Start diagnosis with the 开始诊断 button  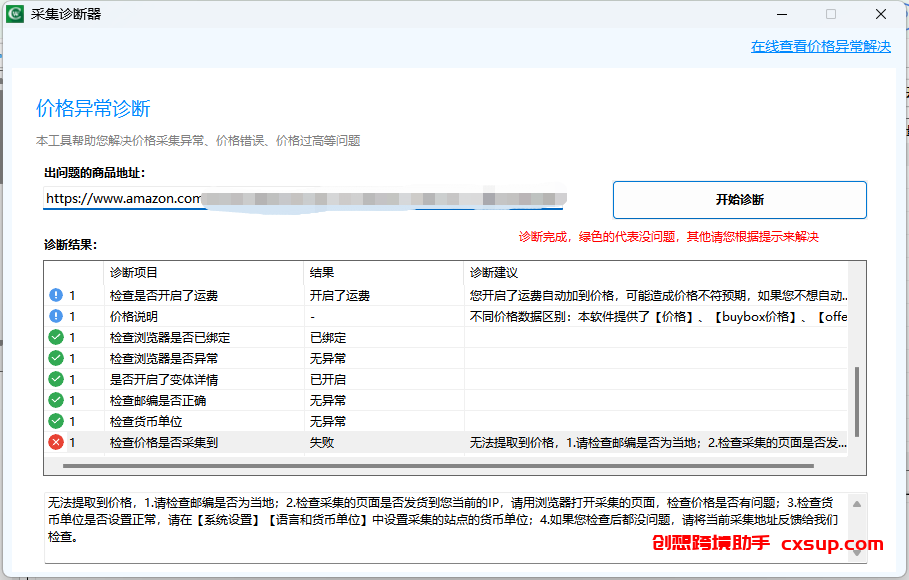pos(740,200)
